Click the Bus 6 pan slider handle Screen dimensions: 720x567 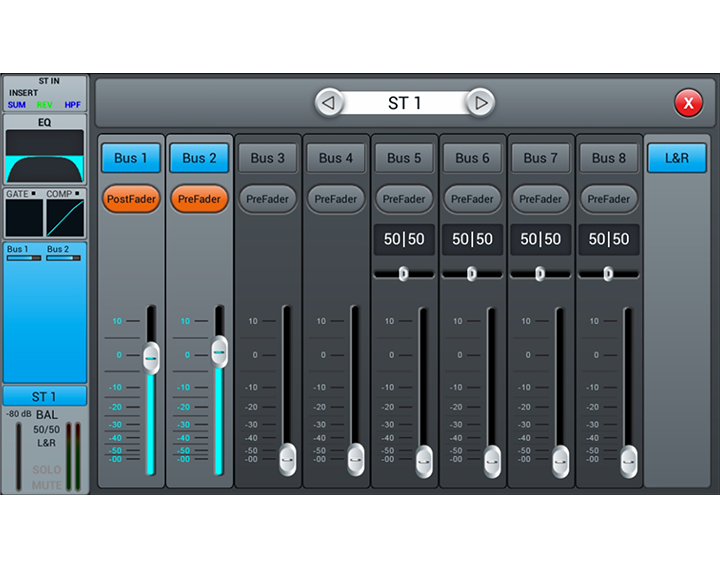[472, 273]
